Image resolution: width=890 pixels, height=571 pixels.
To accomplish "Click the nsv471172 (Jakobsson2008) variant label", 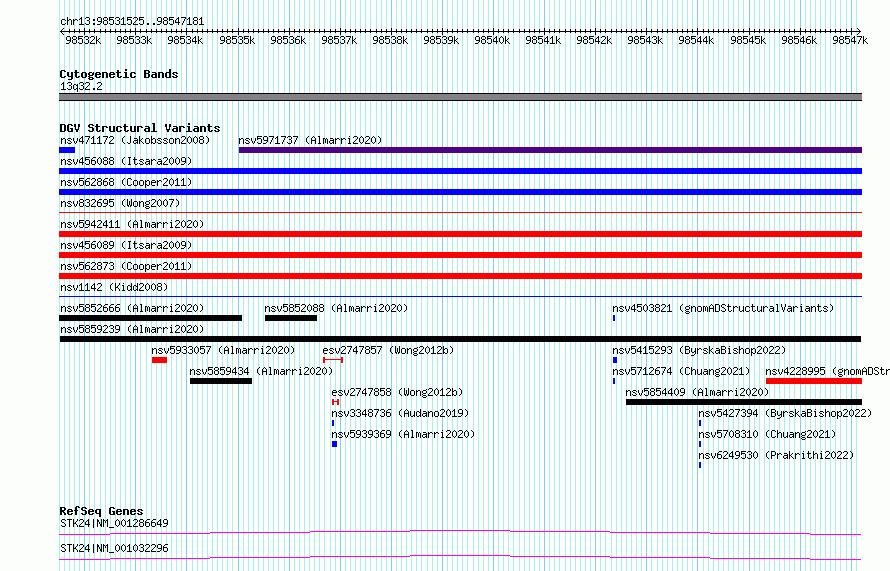I will point(135,140).
